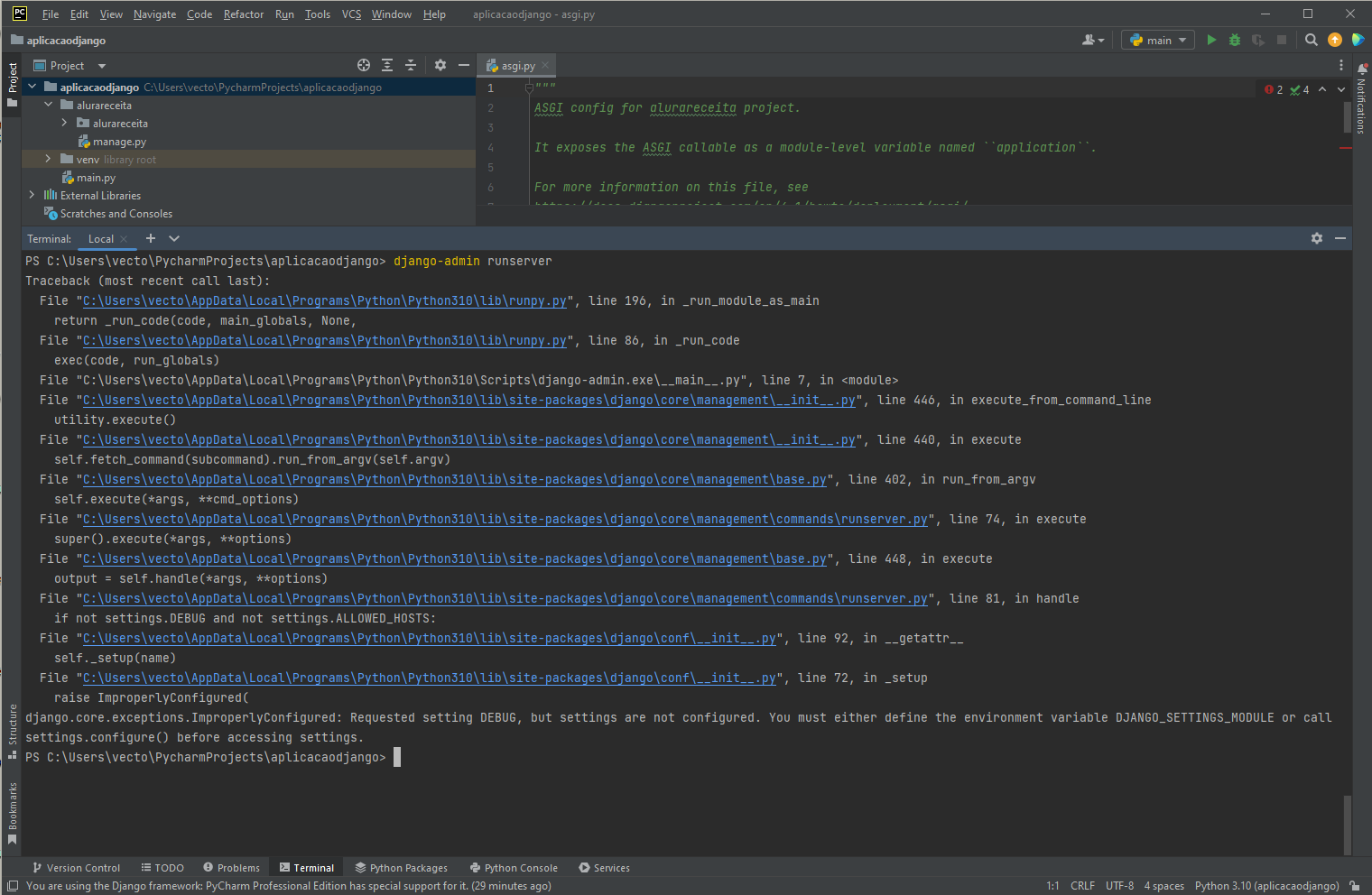The width and height of the screenshot is (1372, 895).
Task: Collapse aplicacaodjango root folder
Action: point(32,87)
